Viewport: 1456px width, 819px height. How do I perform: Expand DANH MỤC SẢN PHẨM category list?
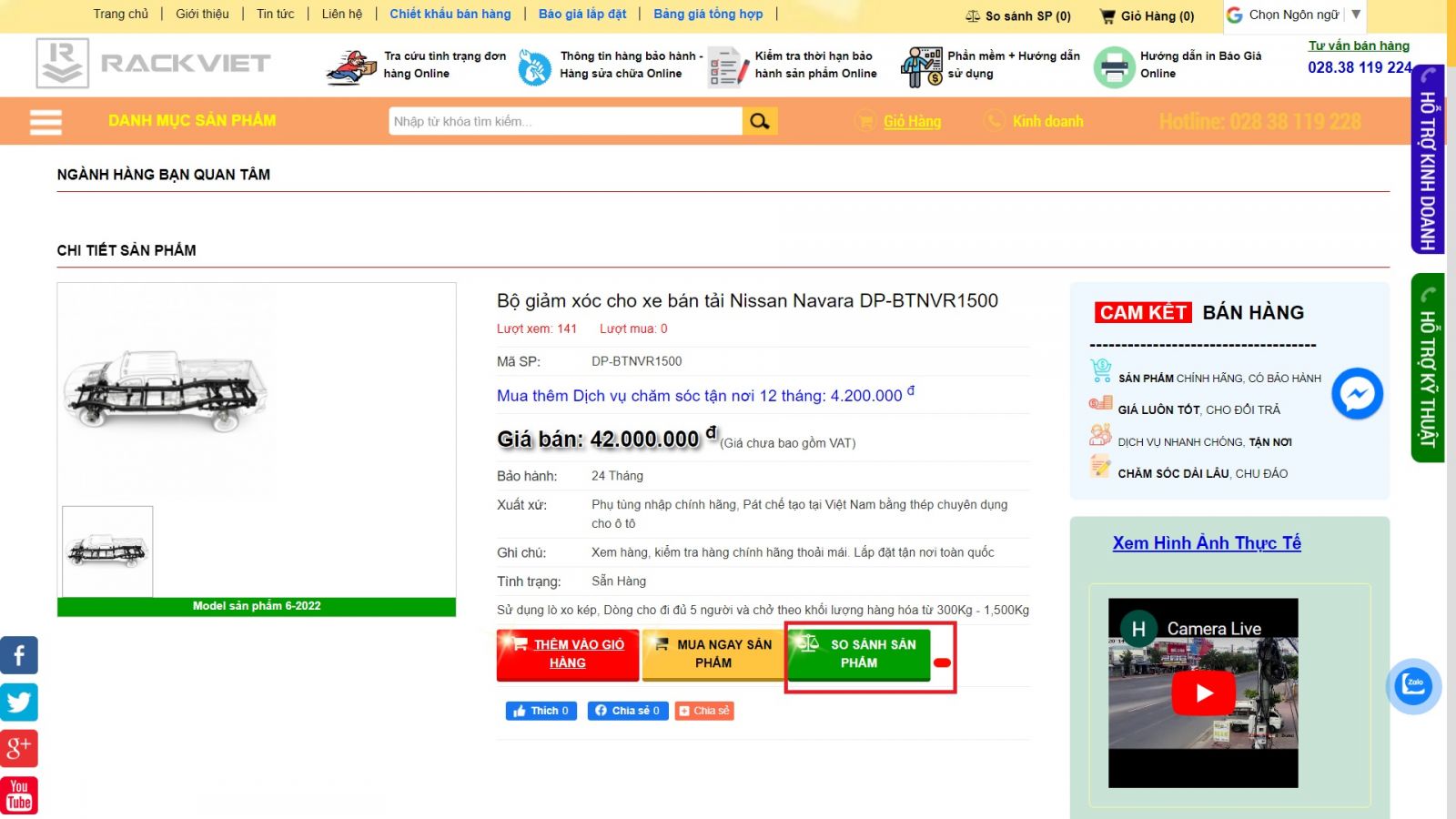point(192,120)
